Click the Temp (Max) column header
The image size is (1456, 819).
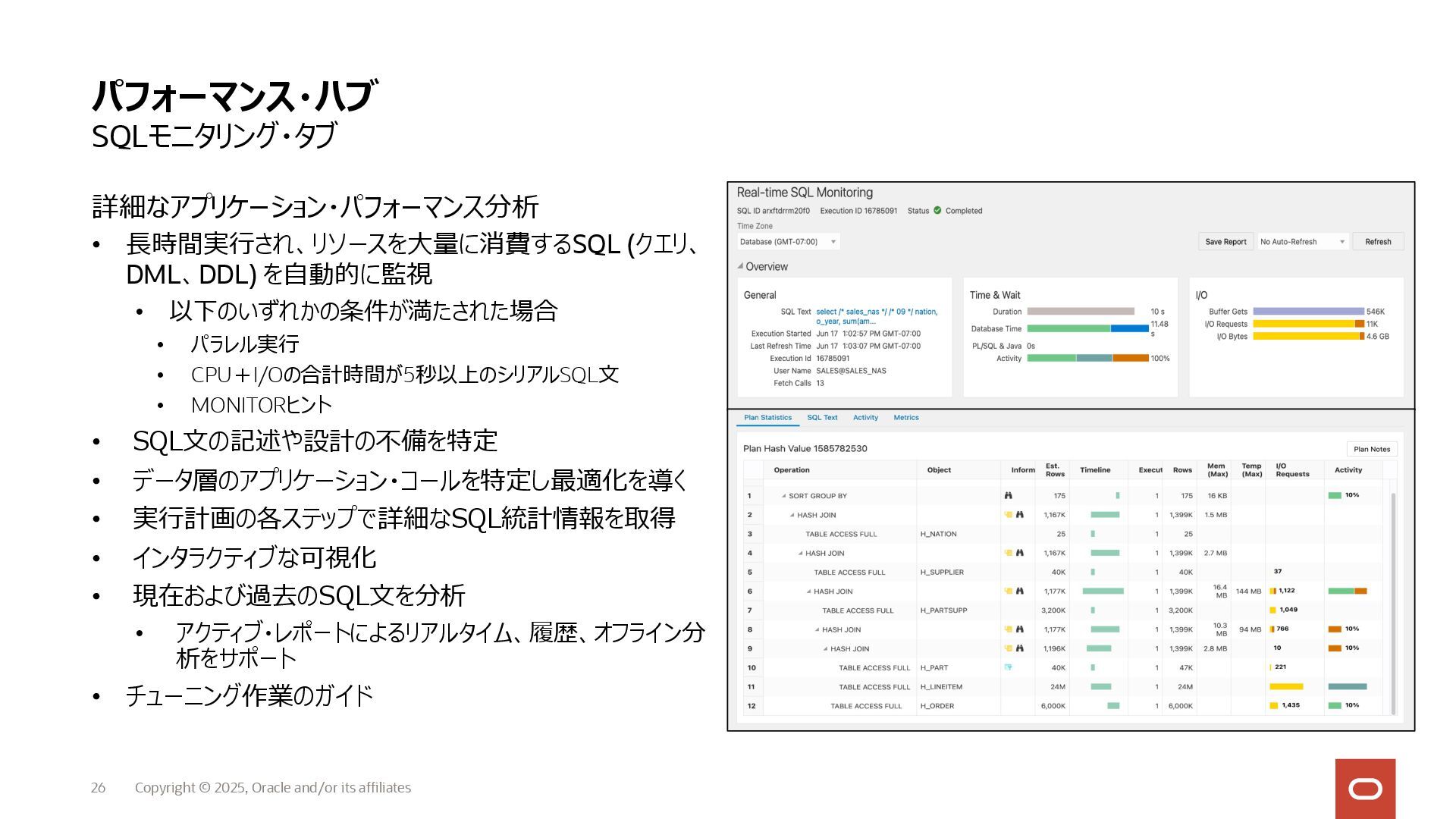(x=1252, y=470)
